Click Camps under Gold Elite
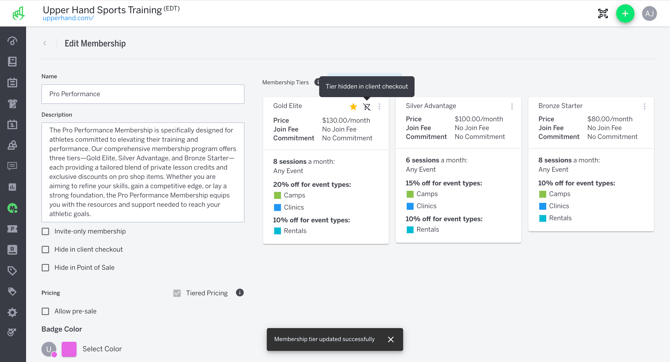Viewport: 670px width, 362px height. tap(294, 195)
